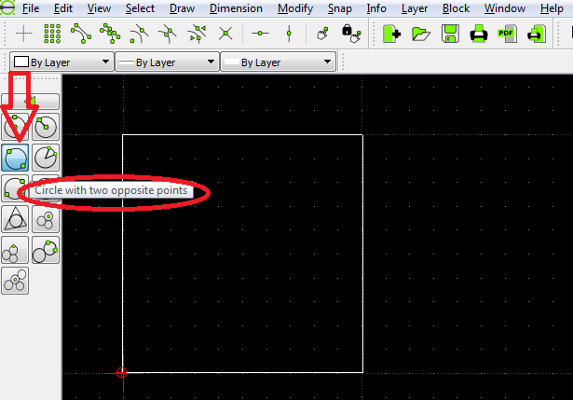This screenshot has width=573, height=400.
Task: Click the back button above circle tools
Action: tap(30, 101)
